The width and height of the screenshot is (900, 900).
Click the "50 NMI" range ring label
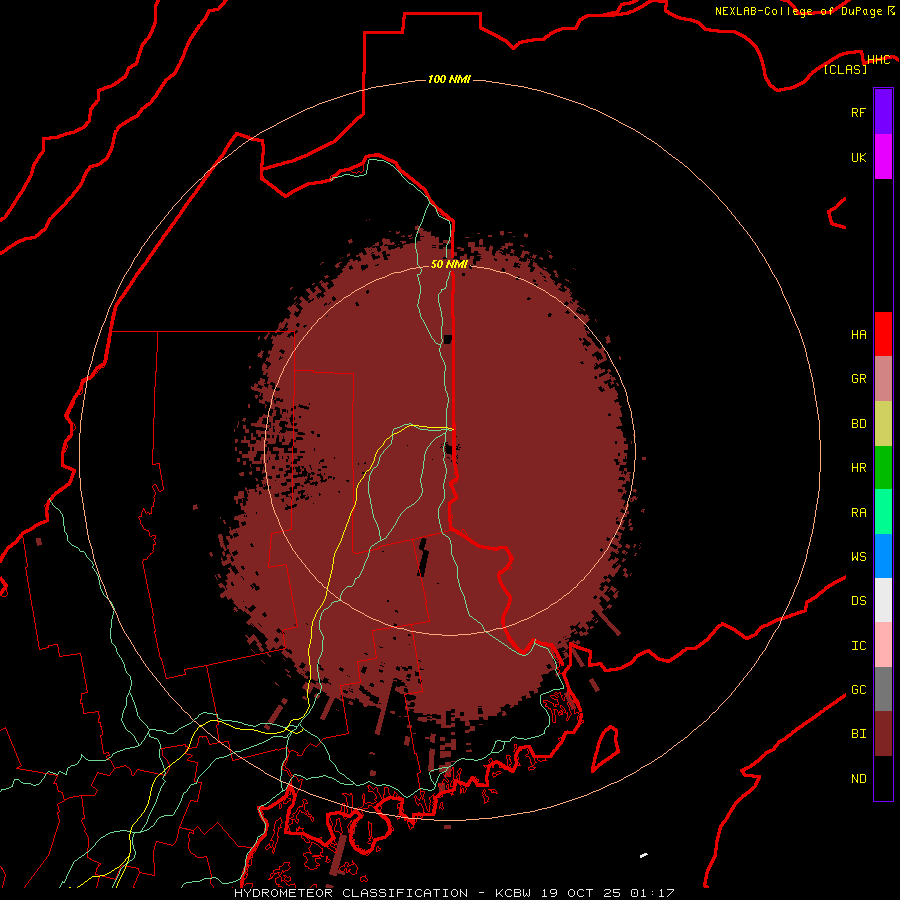click(x=449, y=264)
